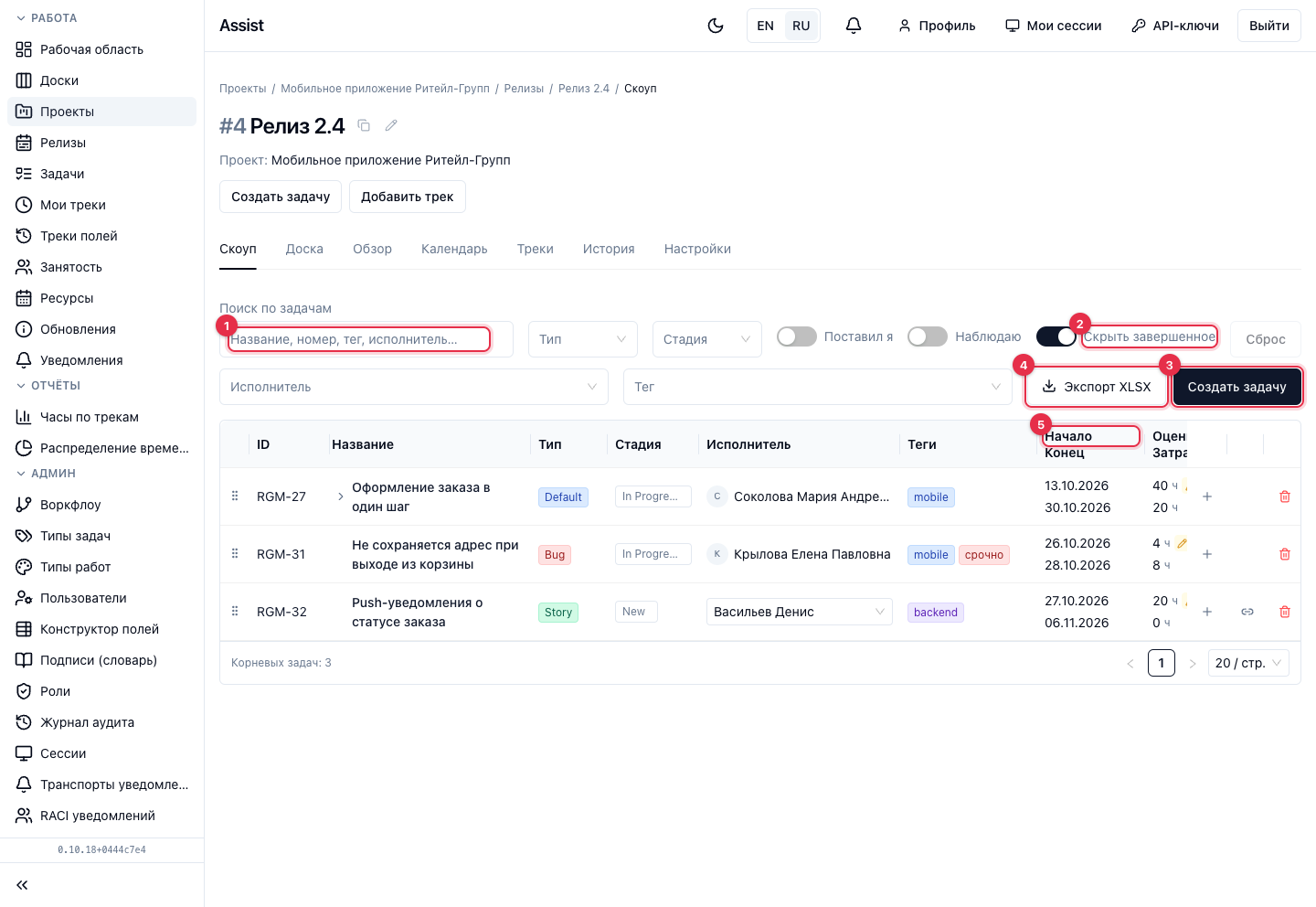Open notifications via the bell icon in the header

point(854,26)
